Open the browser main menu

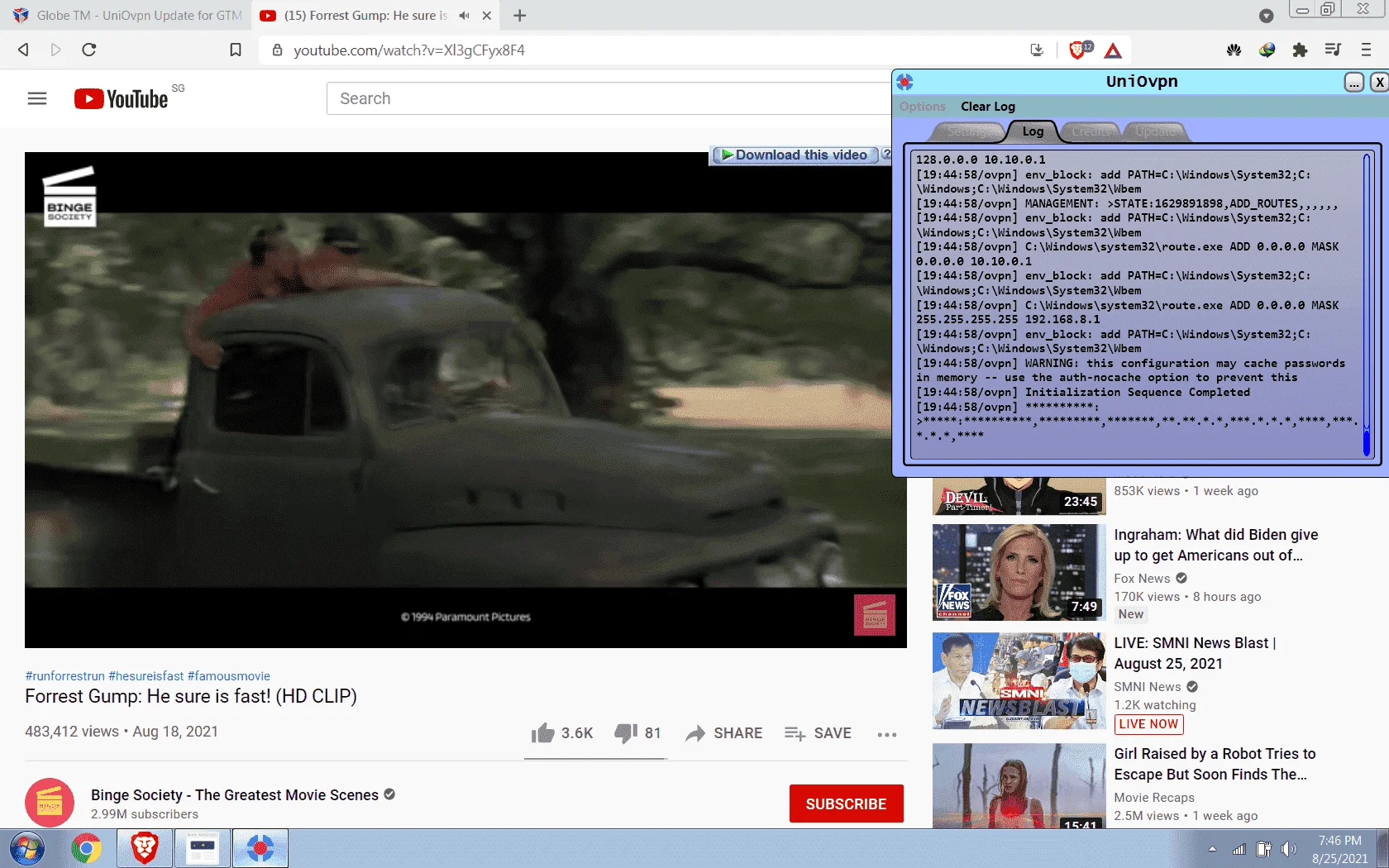pyautogui.click(x=1366, y=50)
